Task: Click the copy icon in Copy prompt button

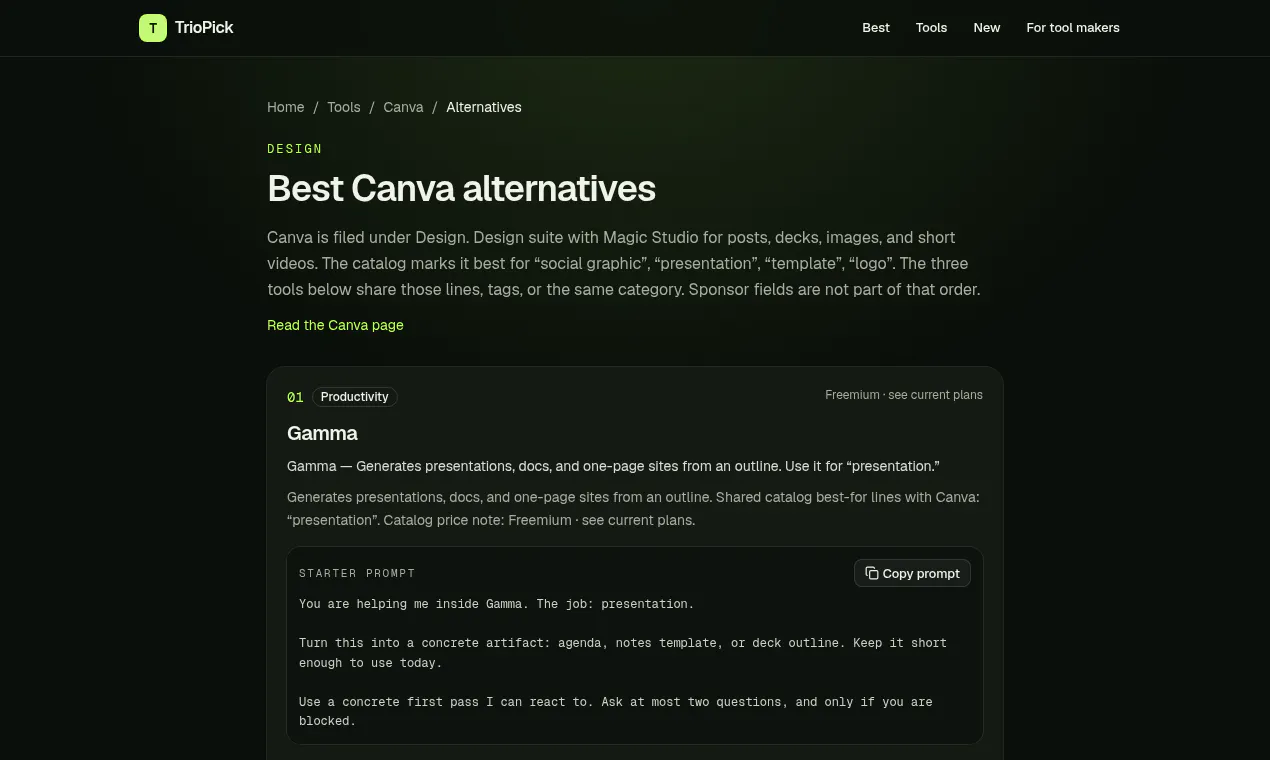Action: click(x=872, y=573)
